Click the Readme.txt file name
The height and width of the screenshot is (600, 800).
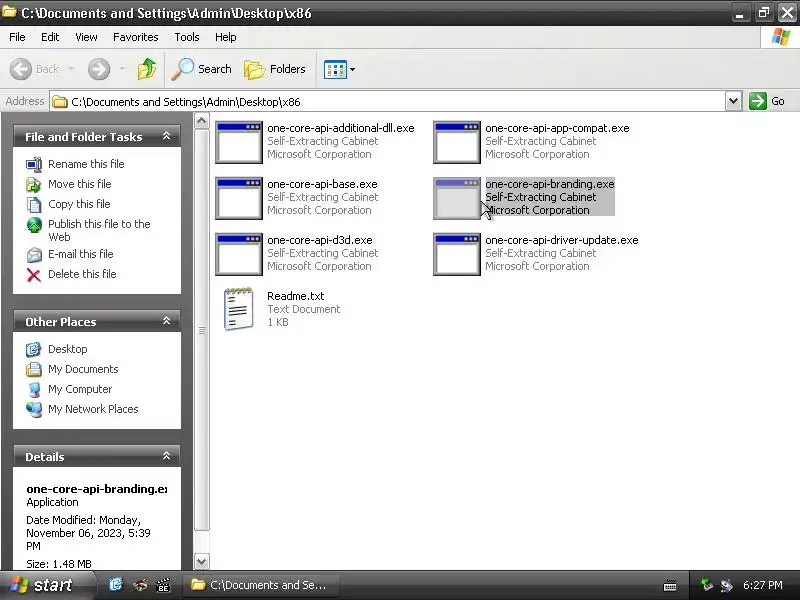point(296,296)
